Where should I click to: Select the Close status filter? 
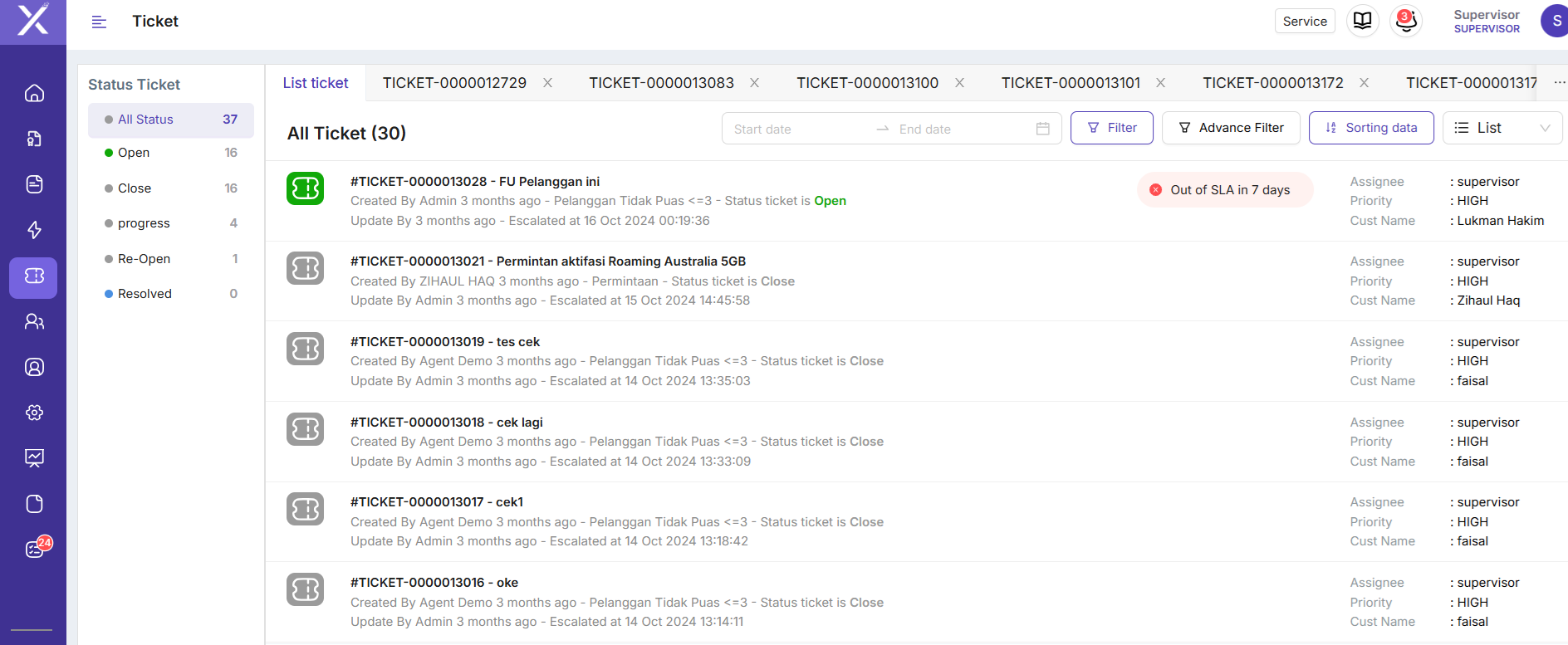(x=135, y=188)
